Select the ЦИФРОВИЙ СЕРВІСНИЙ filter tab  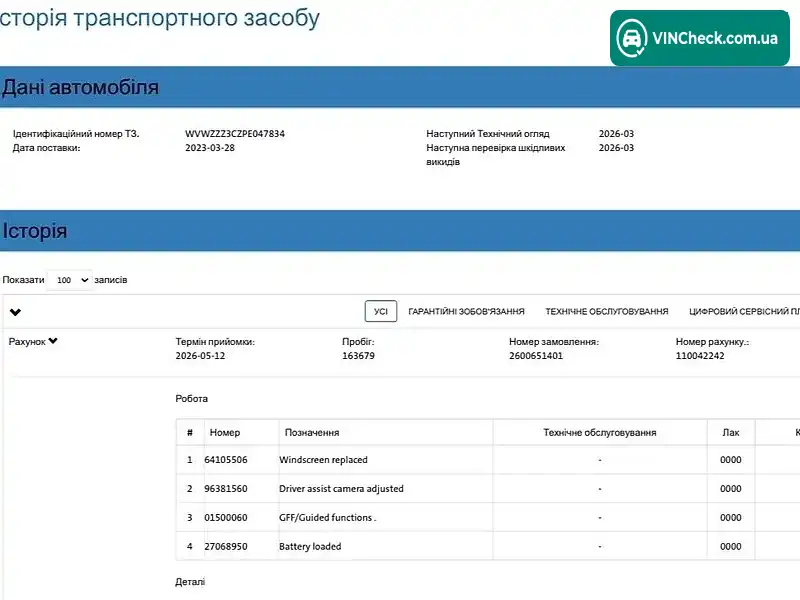pos(744,311)
